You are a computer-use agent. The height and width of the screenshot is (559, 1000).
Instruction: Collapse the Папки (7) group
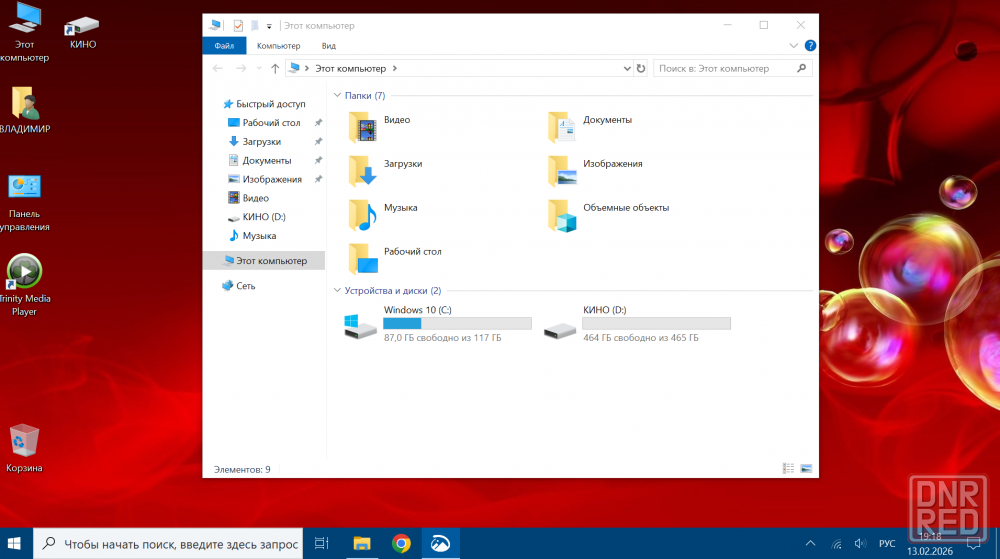[x=336, y=96]
